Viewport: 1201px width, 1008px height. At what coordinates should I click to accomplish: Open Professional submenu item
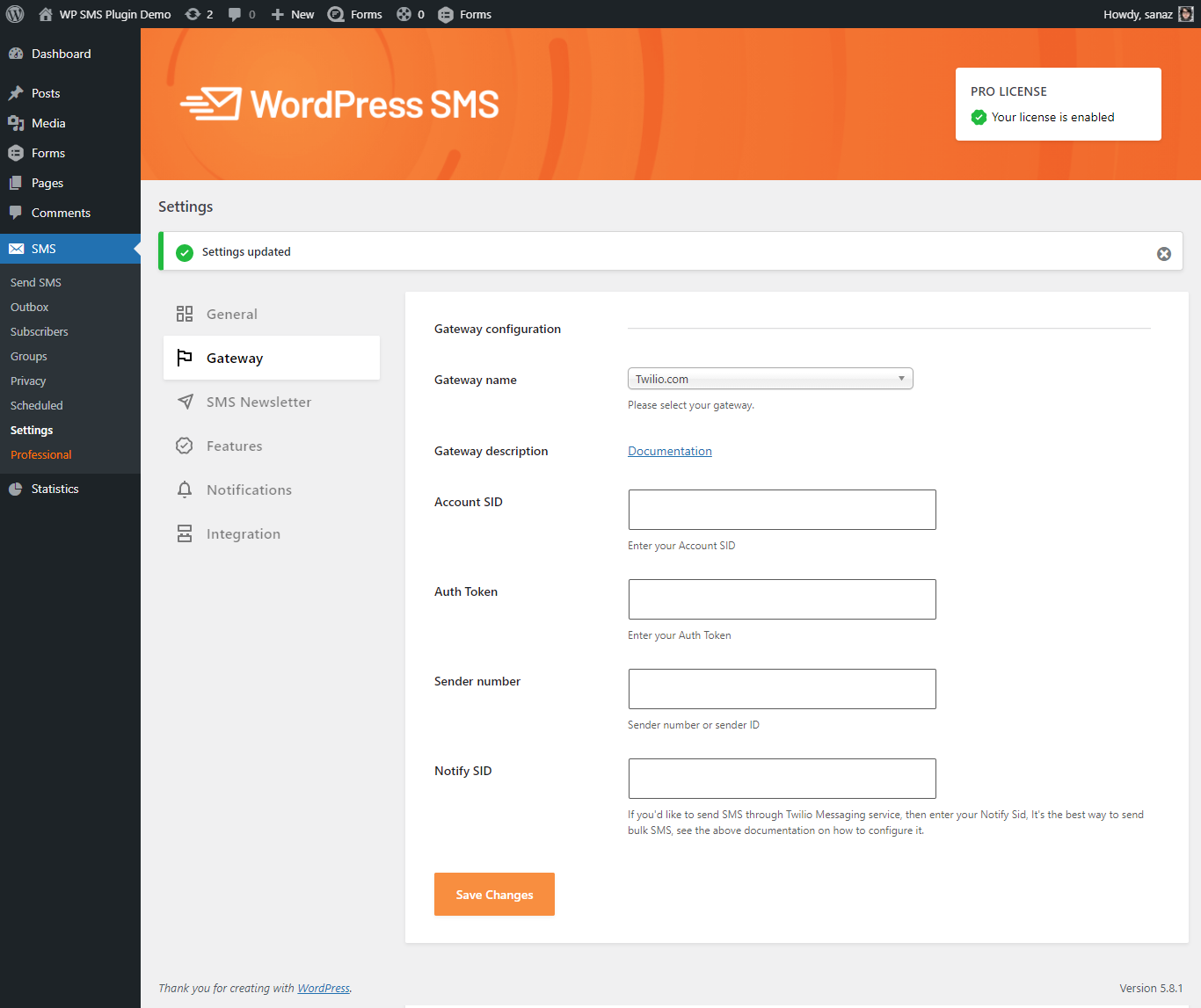pos(41,454)
